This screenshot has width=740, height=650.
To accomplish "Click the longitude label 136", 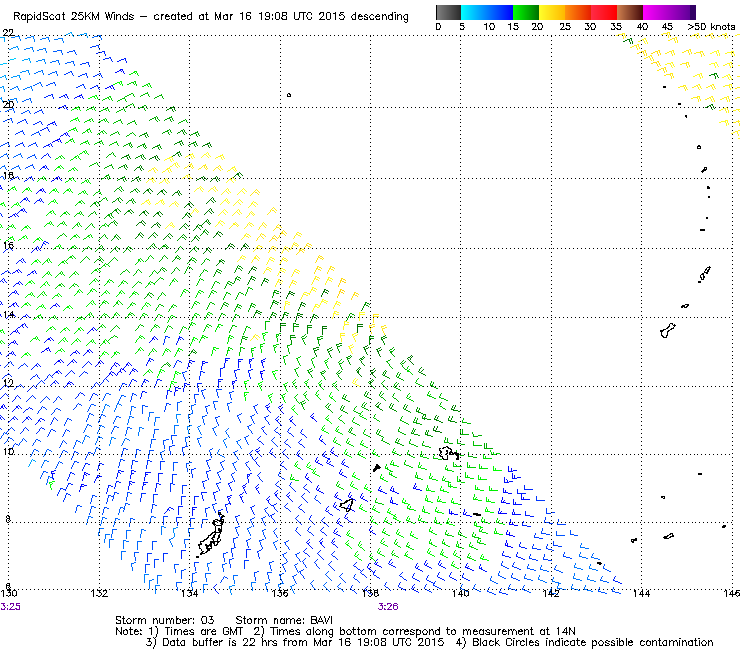I will pyautogui.click(x=280, y=594).
